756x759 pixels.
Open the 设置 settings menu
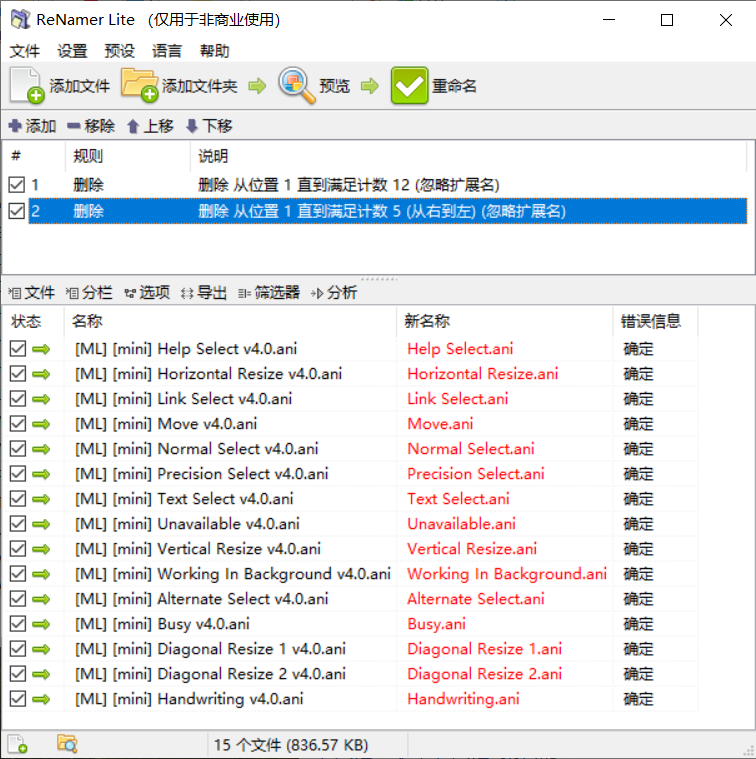pyautogui.click(x=72, y=51)
